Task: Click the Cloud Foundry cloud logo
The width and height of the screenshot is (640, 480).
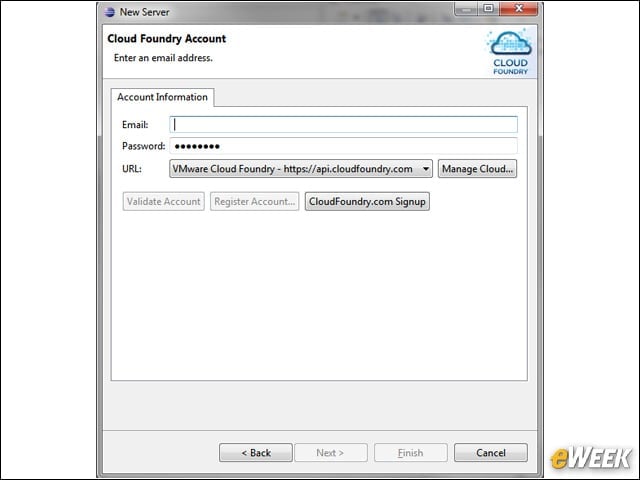Action: point(510,52)
